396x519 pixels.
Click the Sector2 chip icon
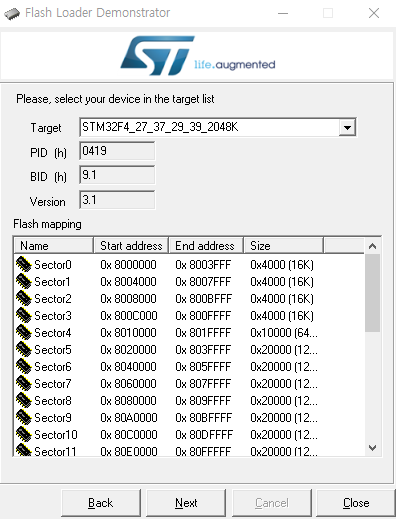point(23,298)
